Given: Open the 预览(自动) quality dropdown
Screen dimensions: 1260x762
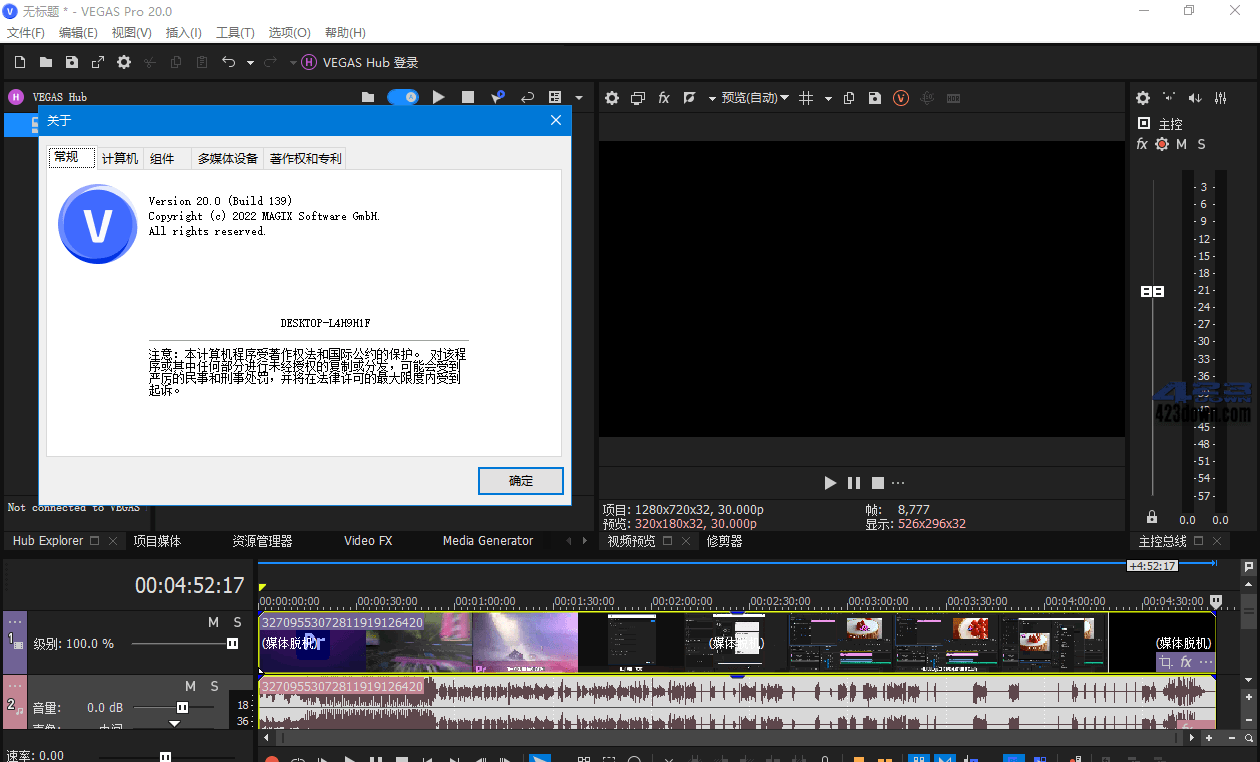Looking at the screenshot, I should (x=755, y=98).
